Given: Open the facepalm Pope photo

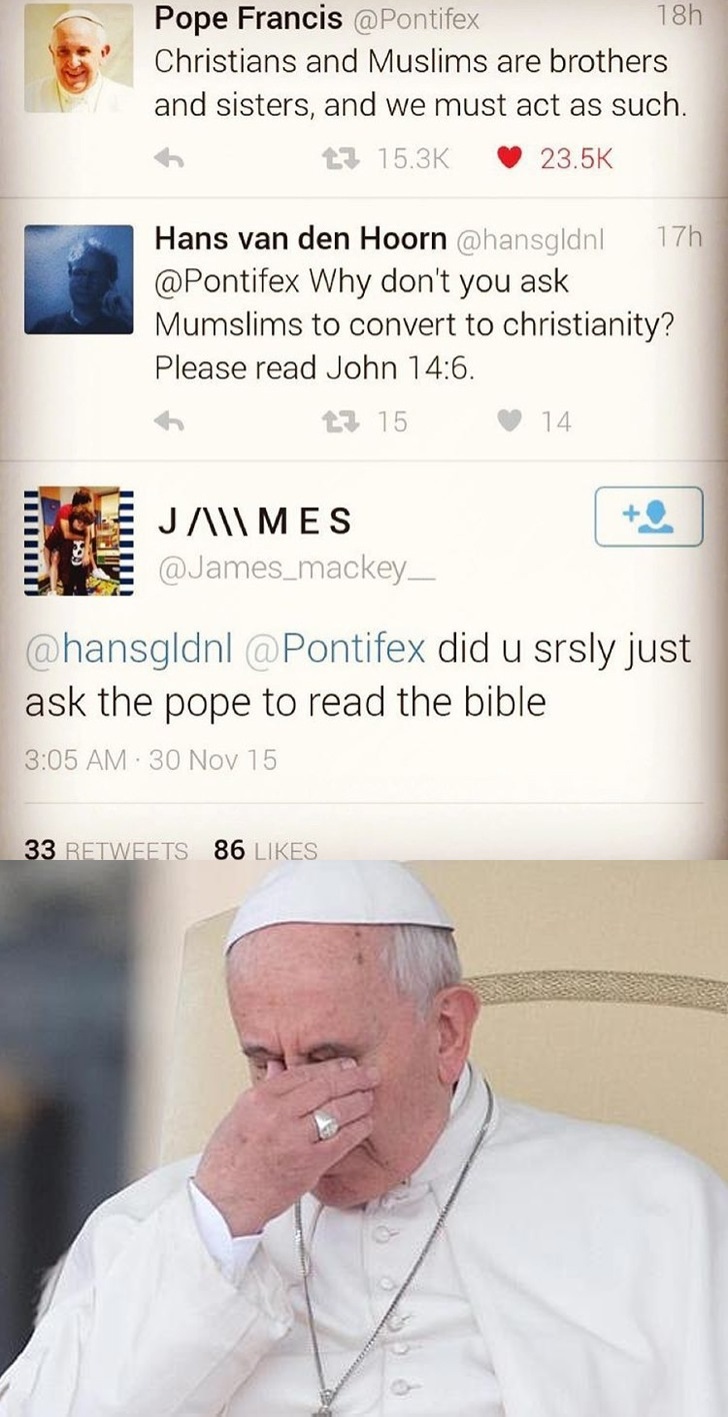Looking at the screenshot, I should tap(364, 1138).
